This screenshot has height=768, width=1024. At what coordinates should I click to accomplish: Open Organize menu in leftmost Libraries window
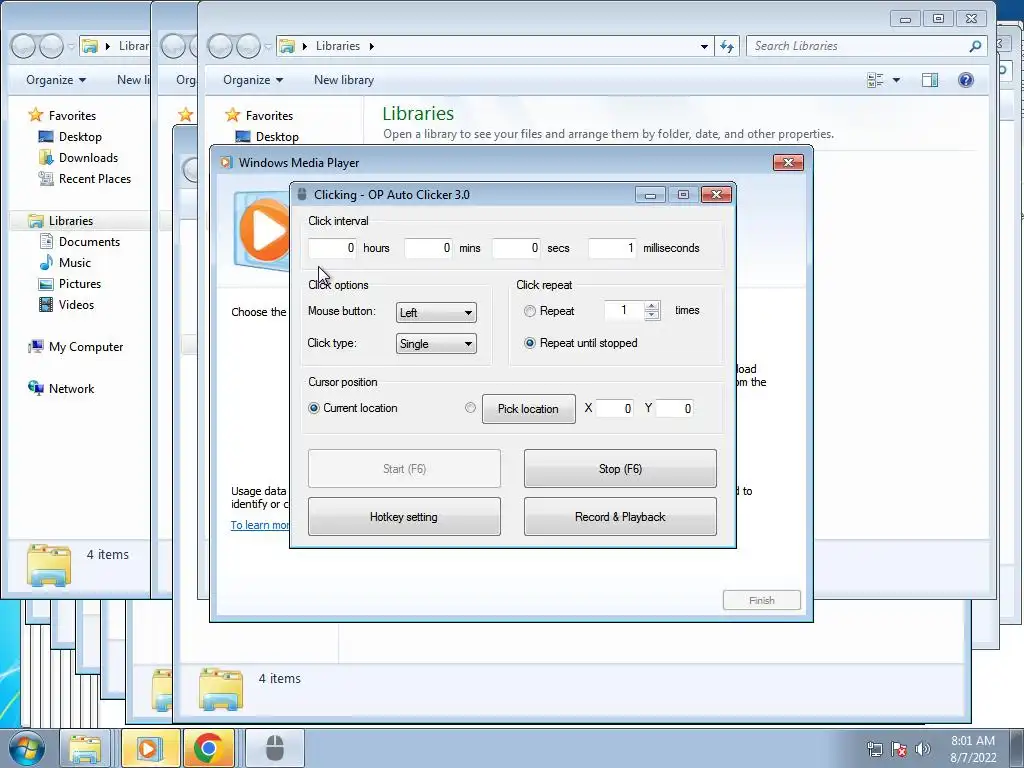click(x=56, y=80)
